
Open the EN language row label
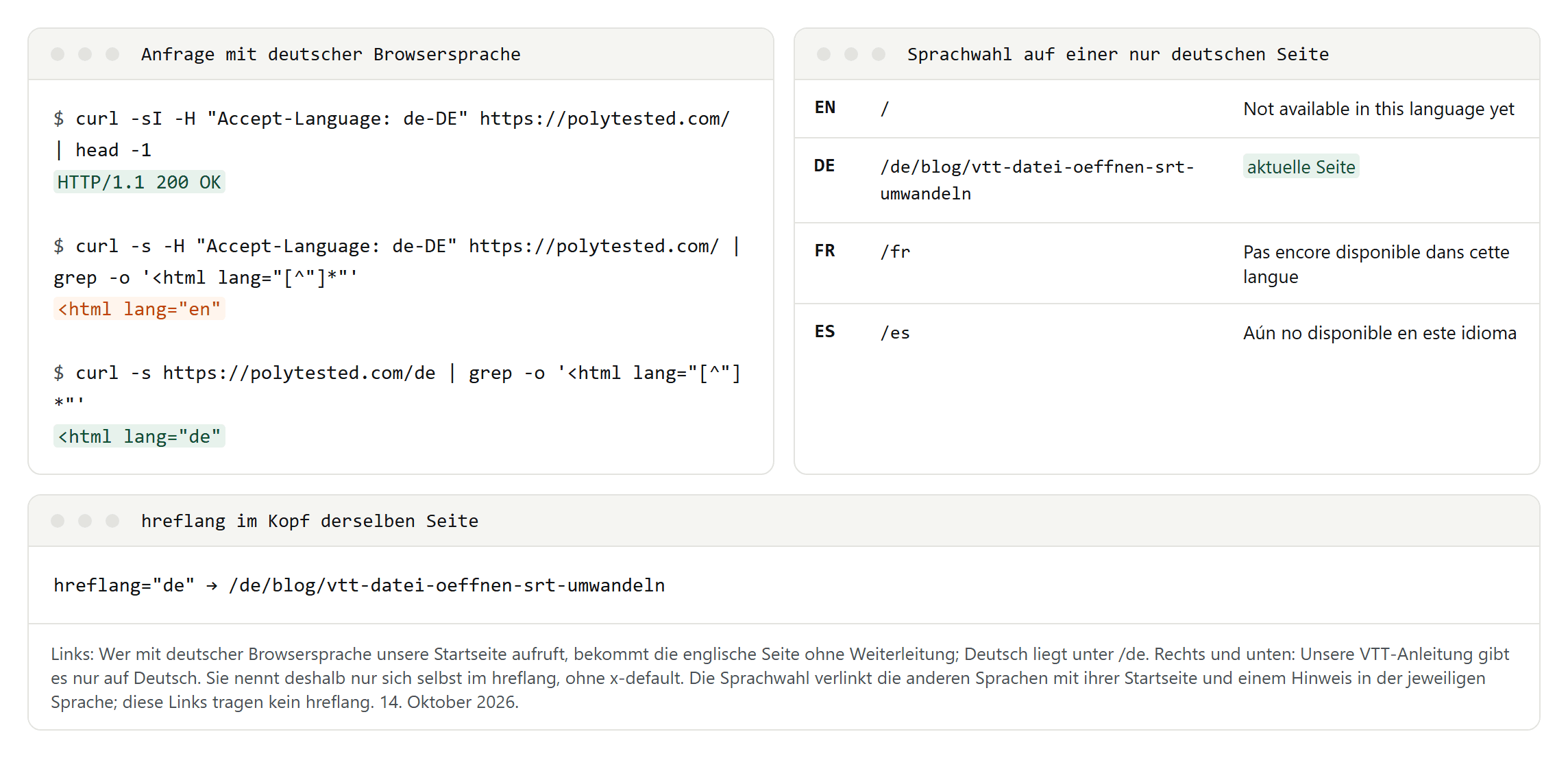pyautogui.click(x=825, y=108)
